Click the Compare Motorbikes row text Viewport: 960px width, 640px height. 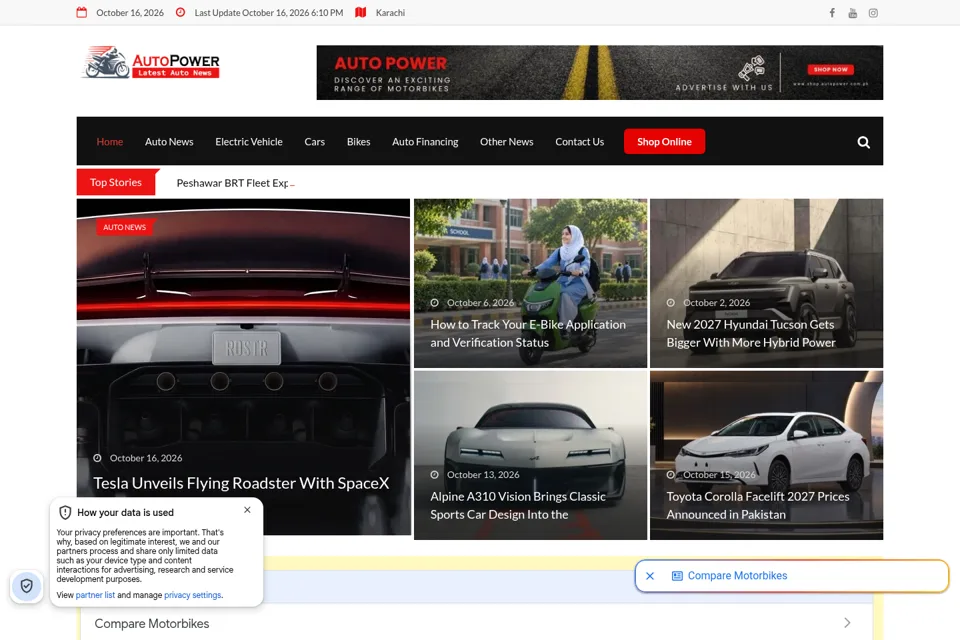pos(152,623)
